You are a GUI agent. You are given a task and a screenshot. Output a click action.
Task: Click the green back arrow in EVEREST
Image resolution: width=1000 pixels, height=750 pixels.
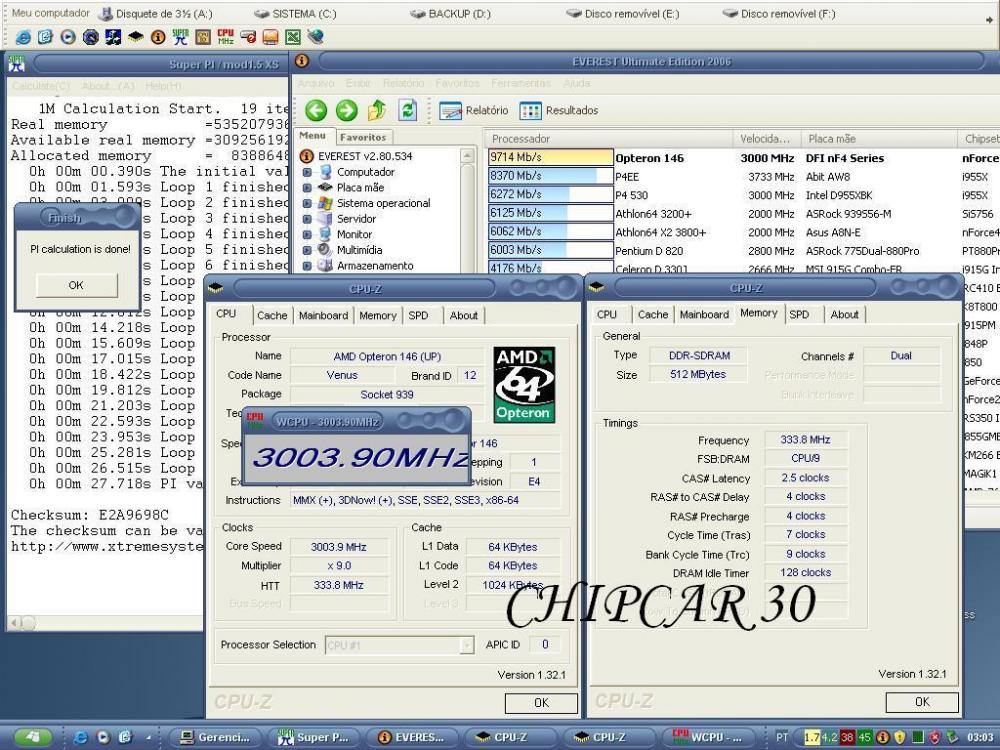point(317,111)
